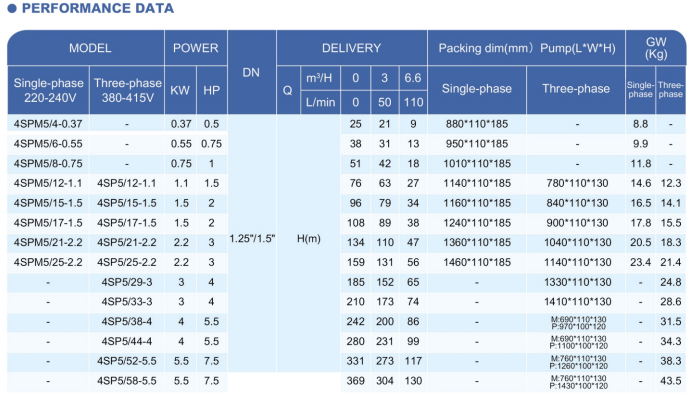Viewport: 689px width, 398px height.
Task: Click the L/min unit label
Action: (320, 102)
